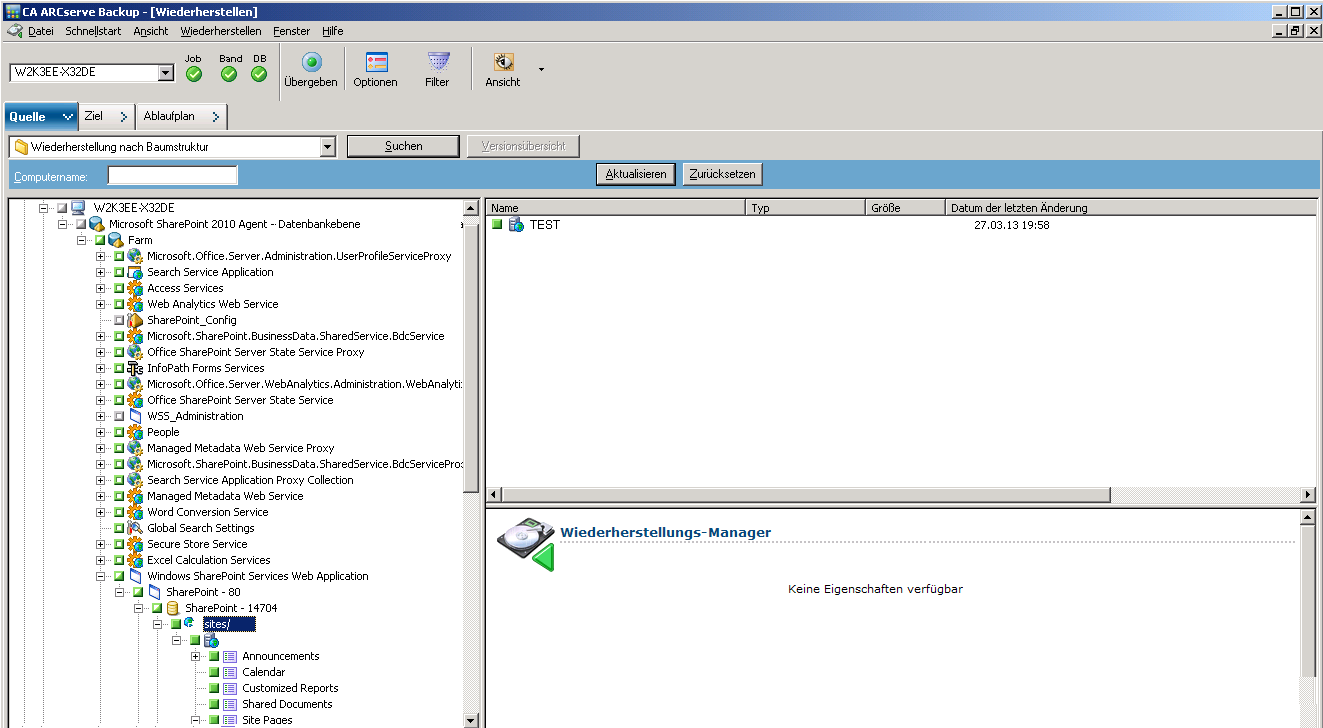Image resolution: width=1323 pixels, height=728 pixels.
Task: Click the Job status green check icon
Action: pos(194,74)
